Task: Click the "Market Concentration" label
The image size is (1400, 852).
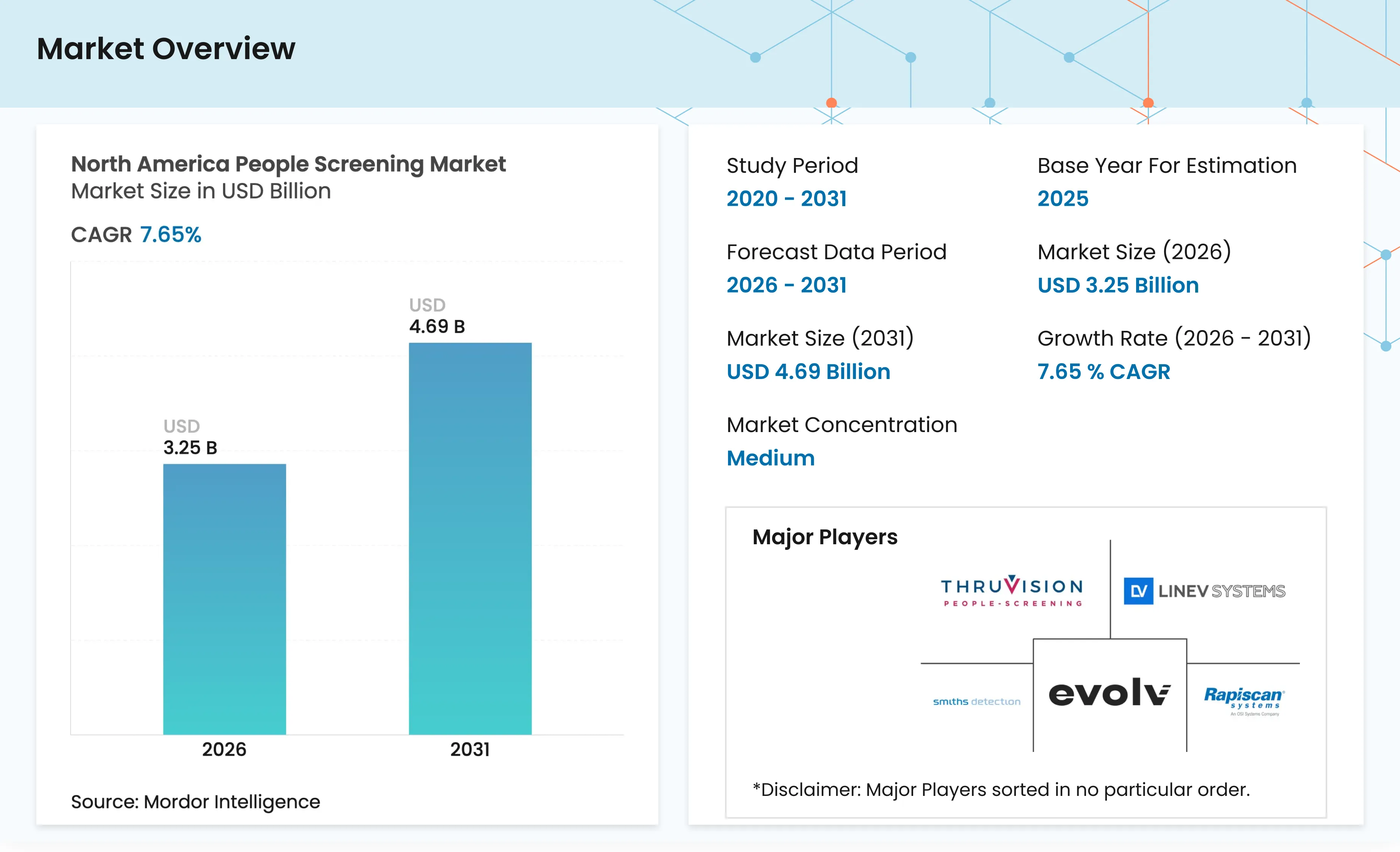Action: pyautogui.click(x=842, y=425)
